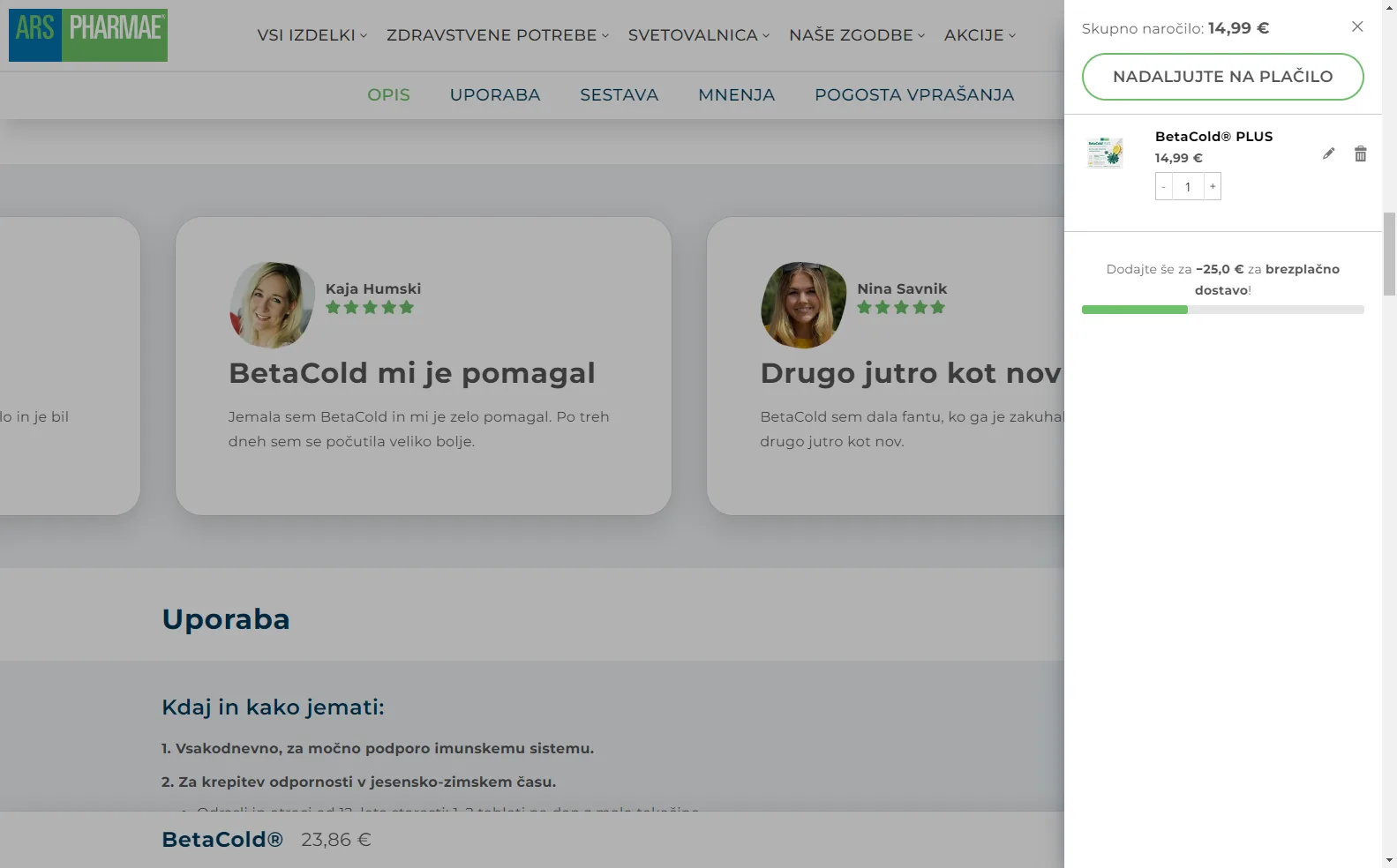The image size is (1397, 868).
Task: Click the BetaCold® name in the bottom bar
Action: tap(222, 840)
